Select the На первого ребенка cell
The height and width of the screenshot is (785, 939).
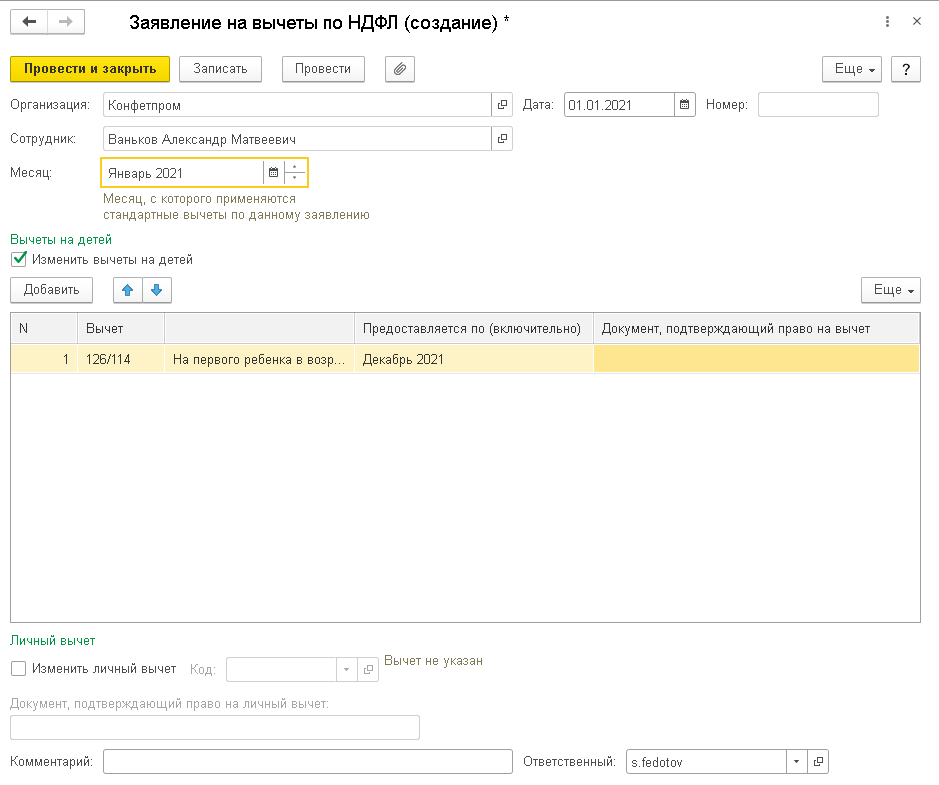click(x=259, y=359)
